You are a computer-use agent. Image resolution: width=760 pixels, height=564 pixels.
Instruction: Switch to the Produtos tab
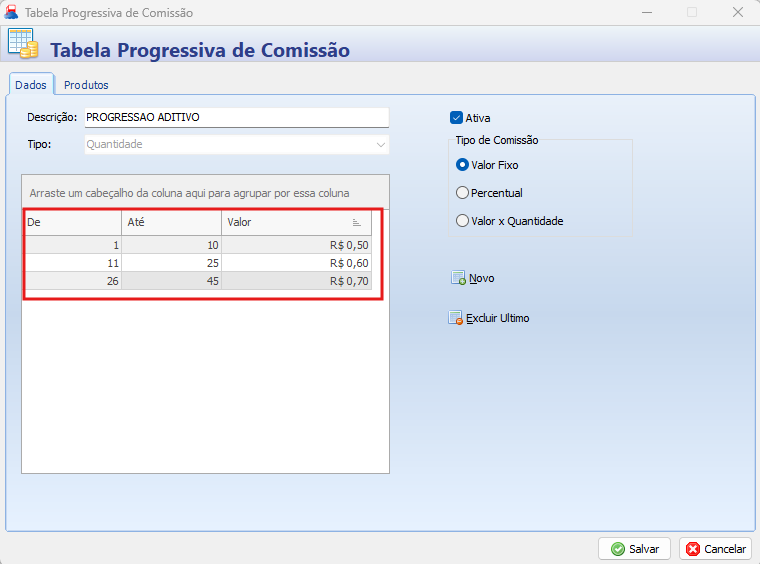86,85
